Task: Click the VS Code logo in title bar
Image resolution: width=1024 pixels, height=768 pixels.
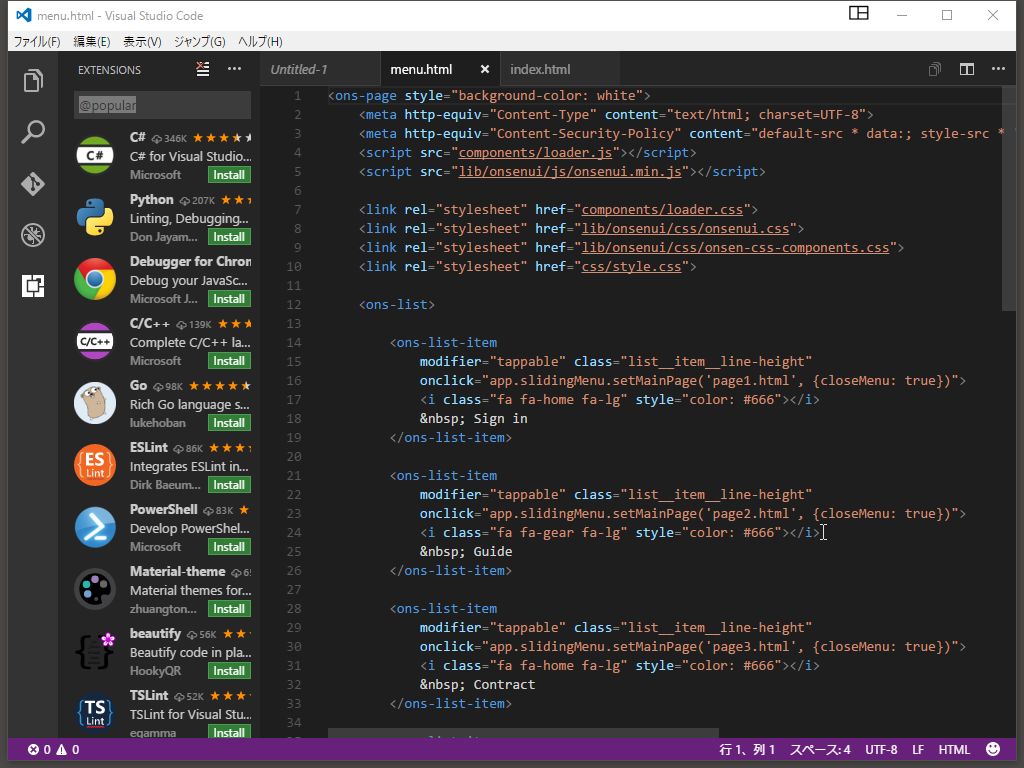Action: click(24, 15)
